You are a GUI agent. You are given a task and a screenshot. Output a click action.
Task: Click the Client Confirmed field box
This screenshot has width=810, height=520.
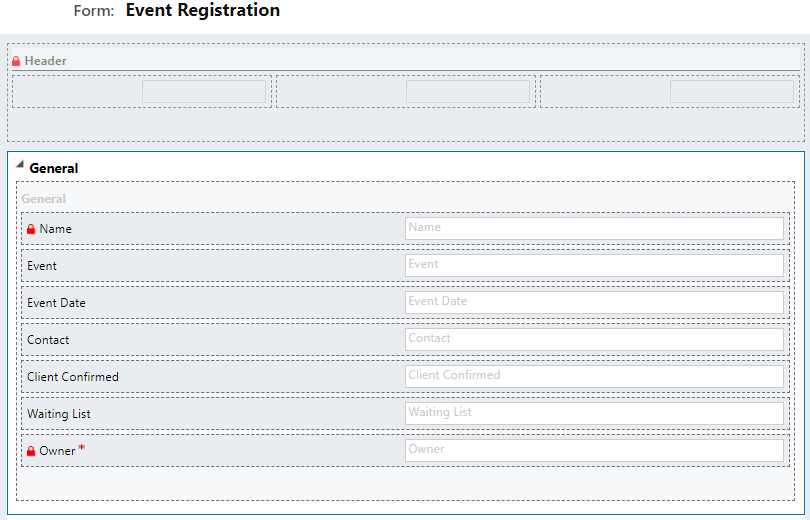pos(594,376)
